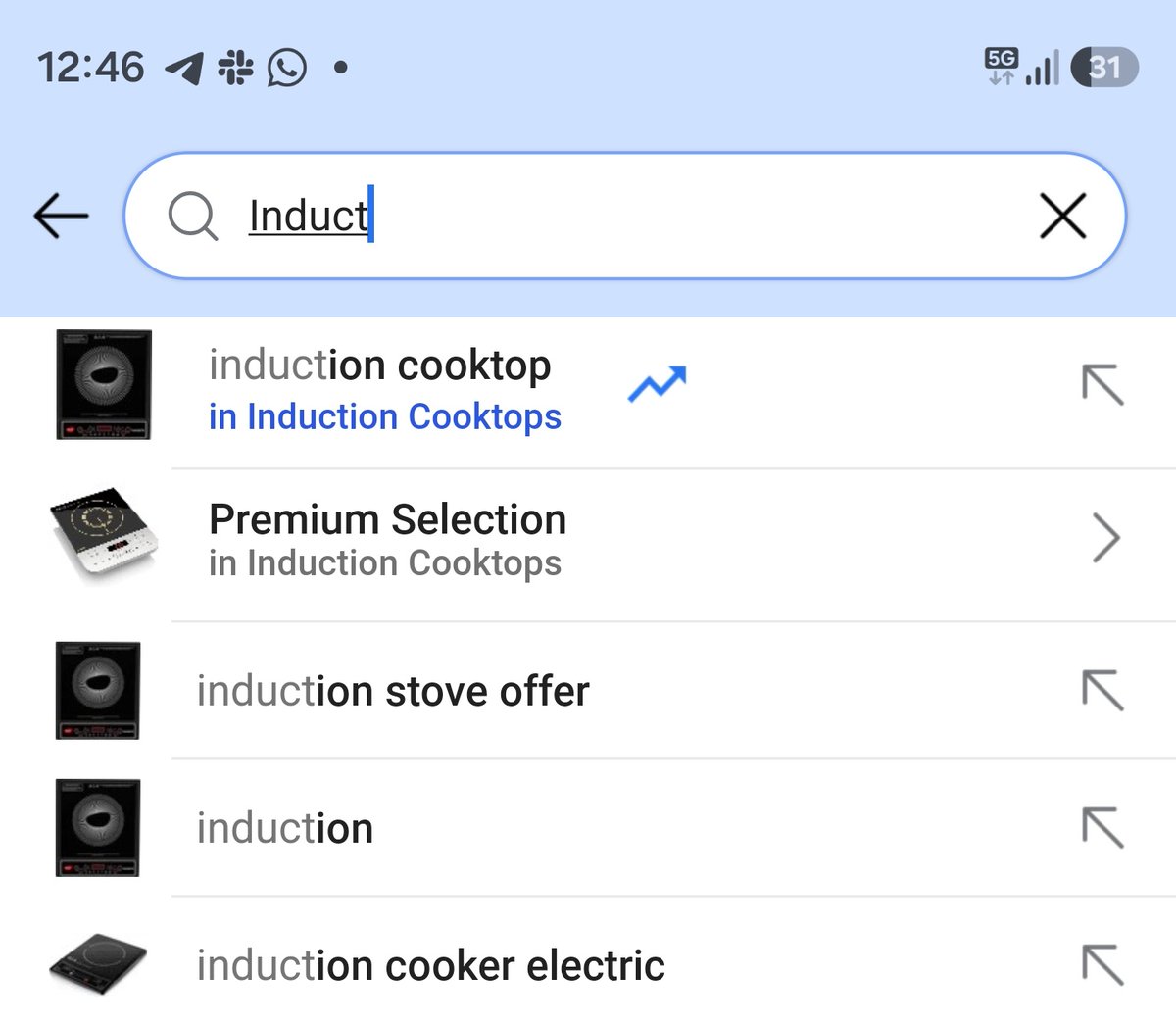Tap the magnifier search icon
Viewport: 1176px width, 1024px height.
click(192, 216)
